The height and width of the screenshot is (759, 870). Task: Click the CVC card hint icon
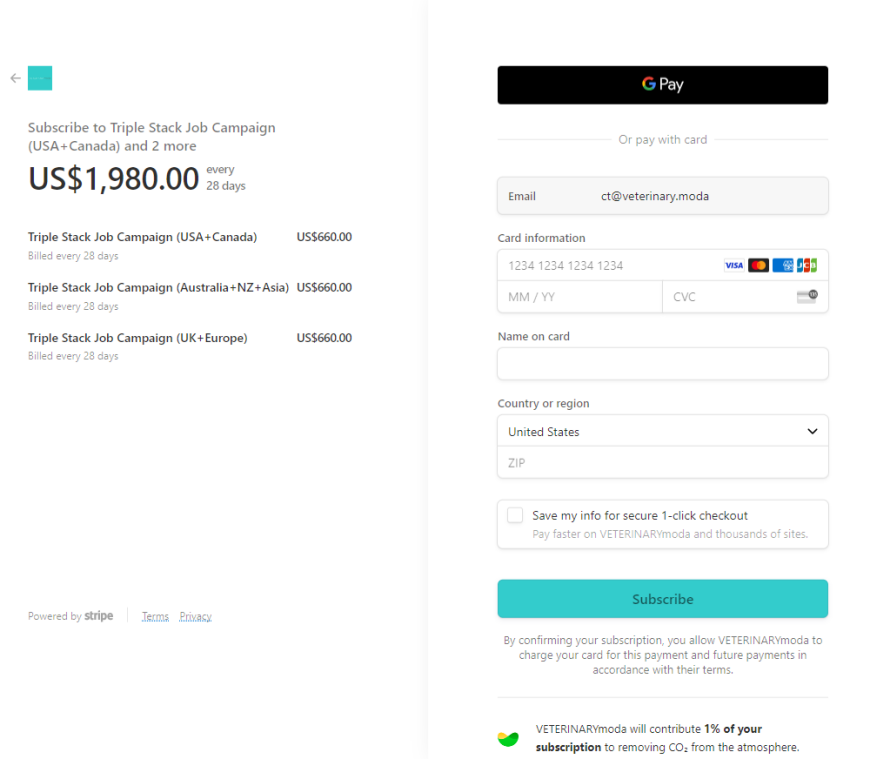pyautogui.click(x=807, y=296)
